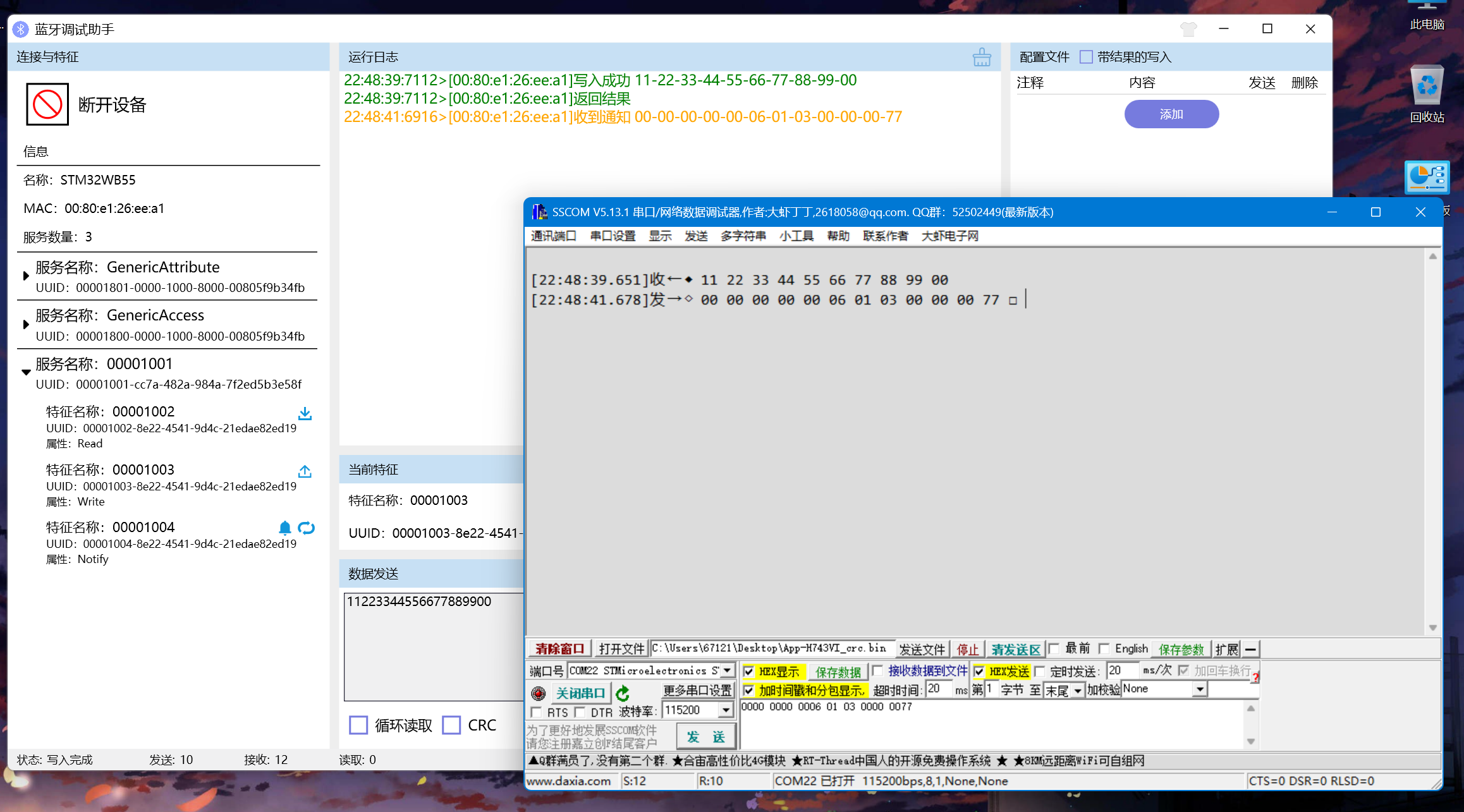The image size is (1464, 812).
Task: Check the 带结果的写入 option
Action: pyautogui.click(x=1086, y=57)
